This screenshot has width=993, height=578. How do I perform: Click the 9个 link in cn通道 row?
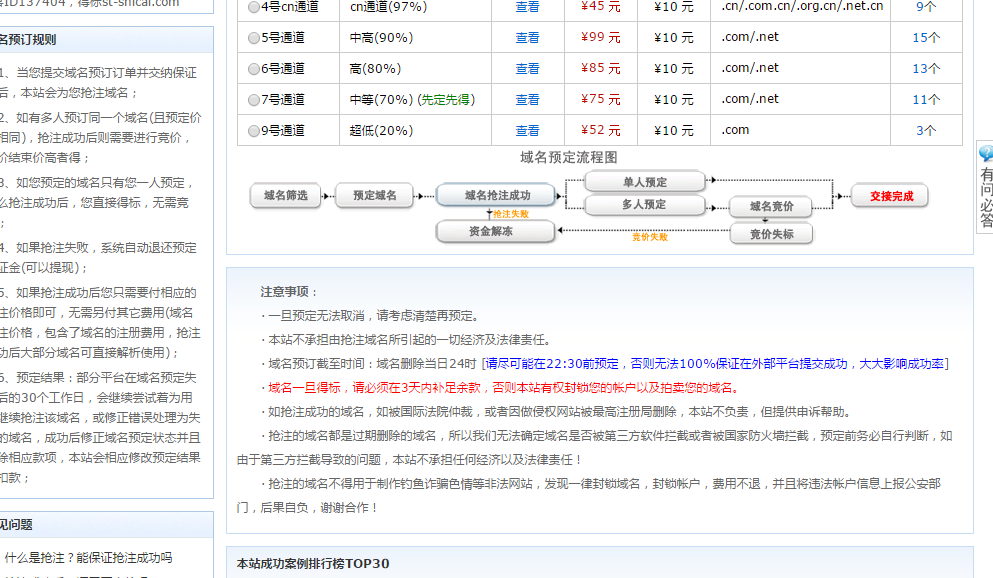(926, 7)
